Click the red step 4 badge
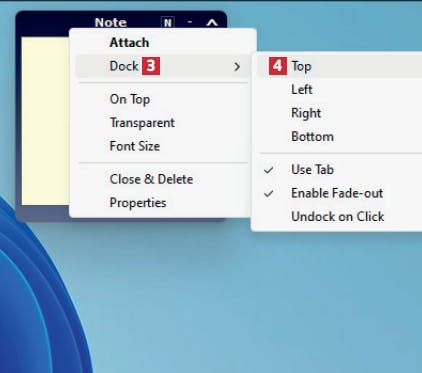The height and width of the screenshot is (373, 422). tap(278, 66)
